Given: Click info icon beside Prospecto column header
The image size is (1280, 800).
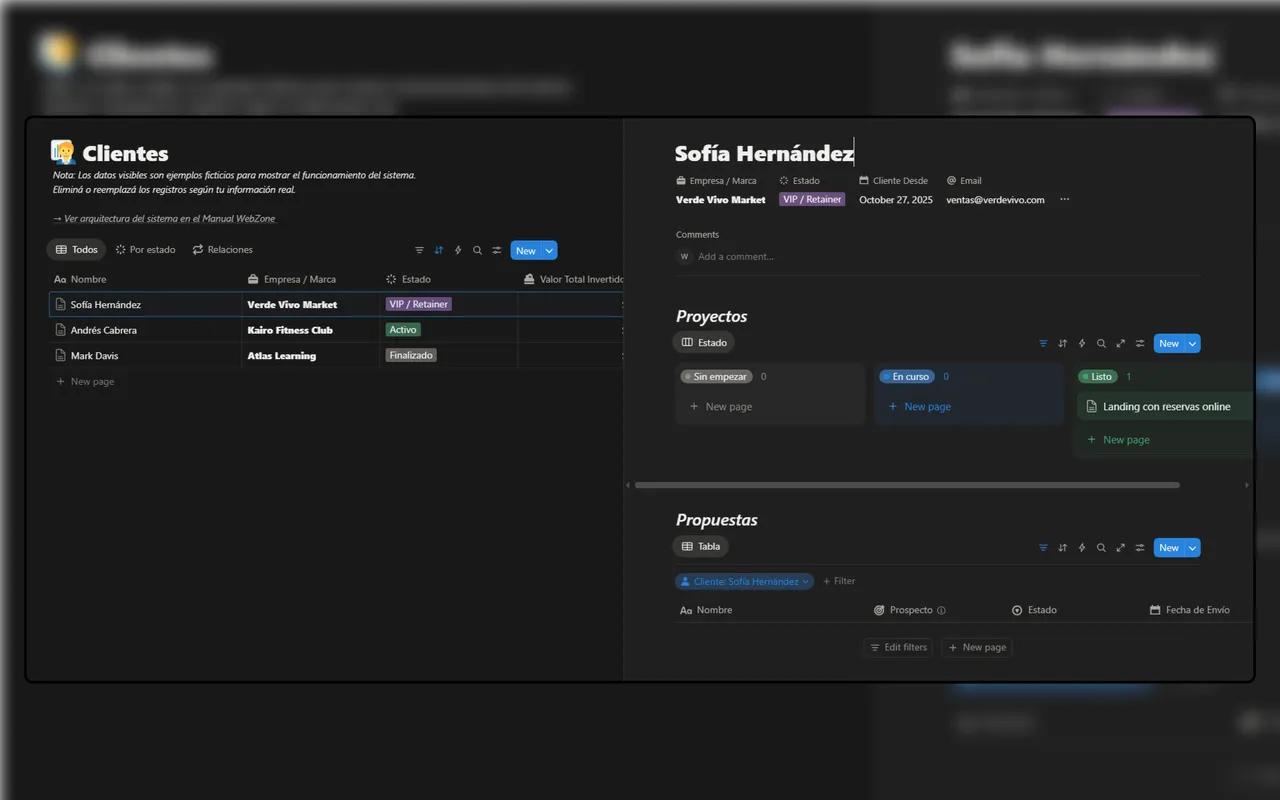Looking at the screenshot, I should pyautogui.click(x=941, y=610).
